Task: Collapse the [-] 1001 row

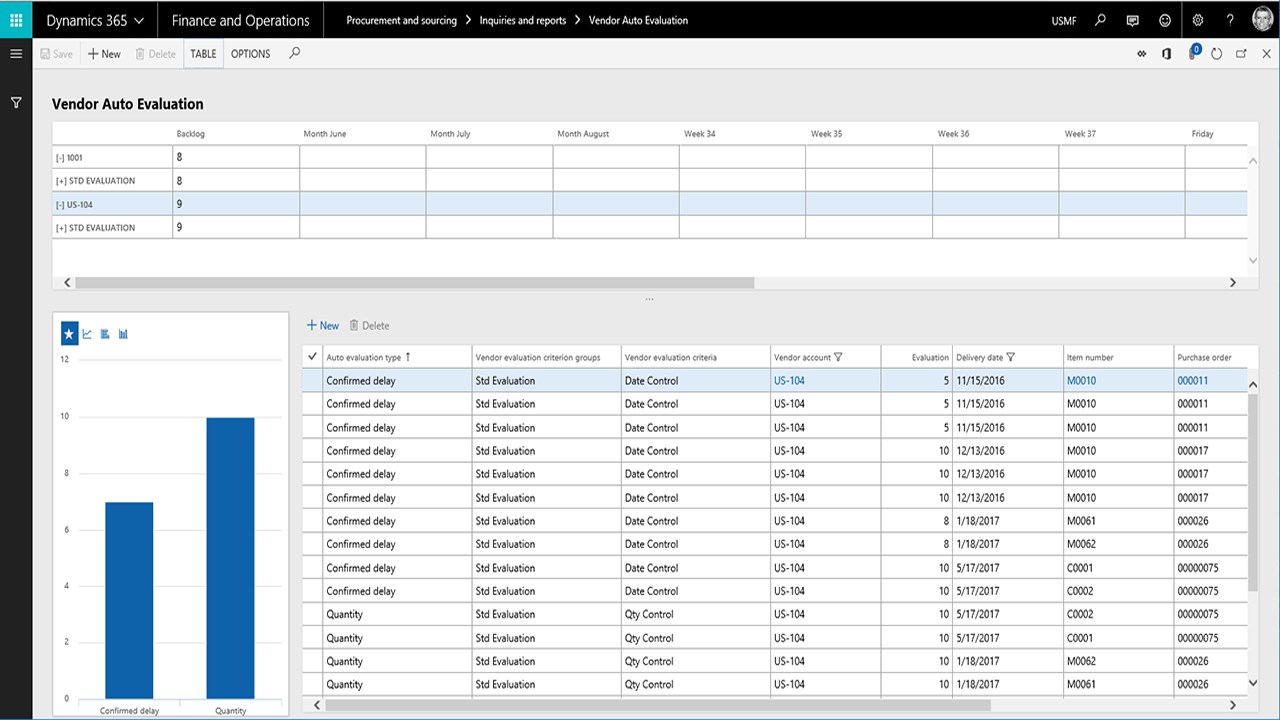Action: tap(59, 158)
